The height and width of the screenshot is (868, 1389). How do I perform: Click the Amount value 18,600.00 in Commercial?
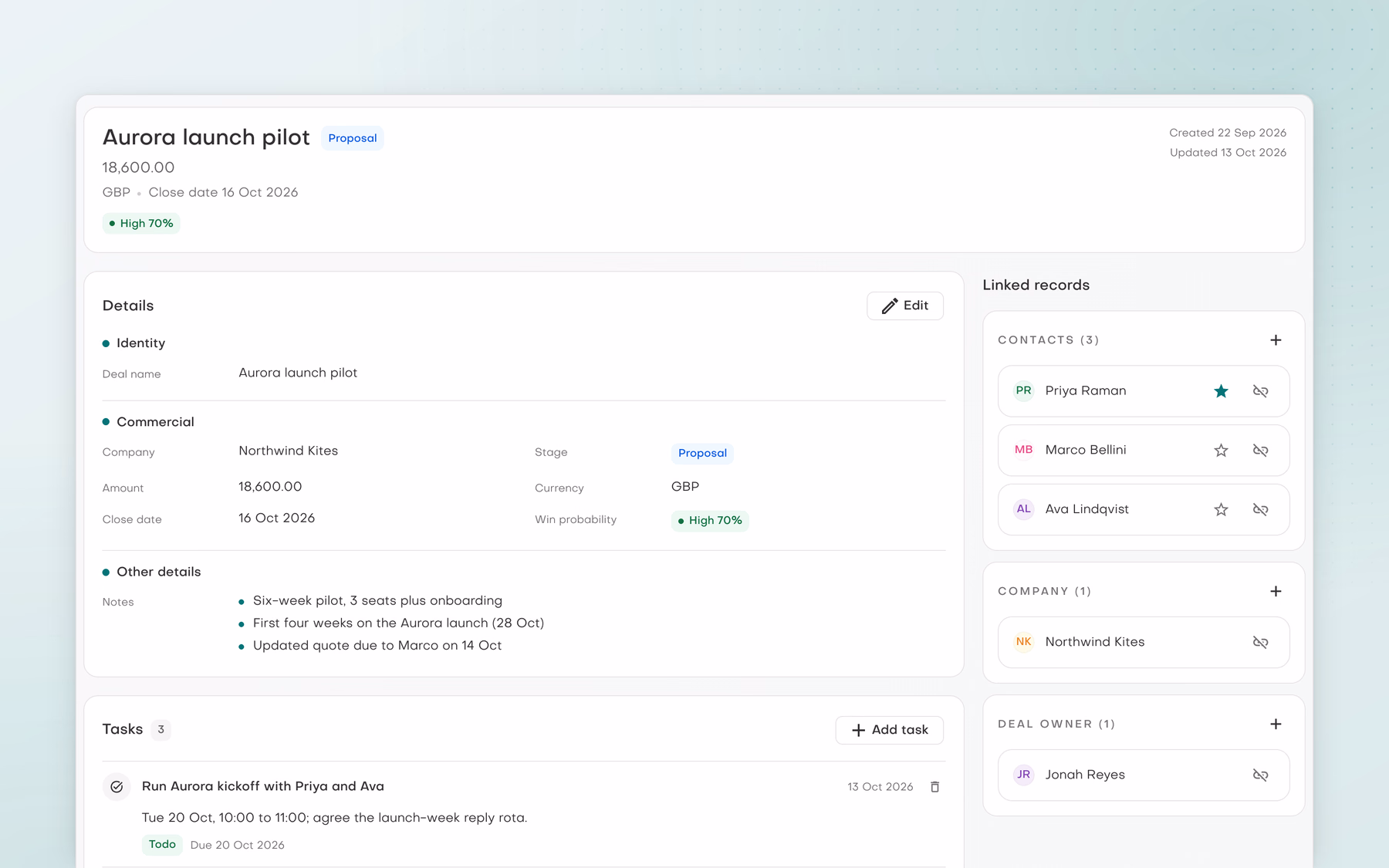pos(270,487)
